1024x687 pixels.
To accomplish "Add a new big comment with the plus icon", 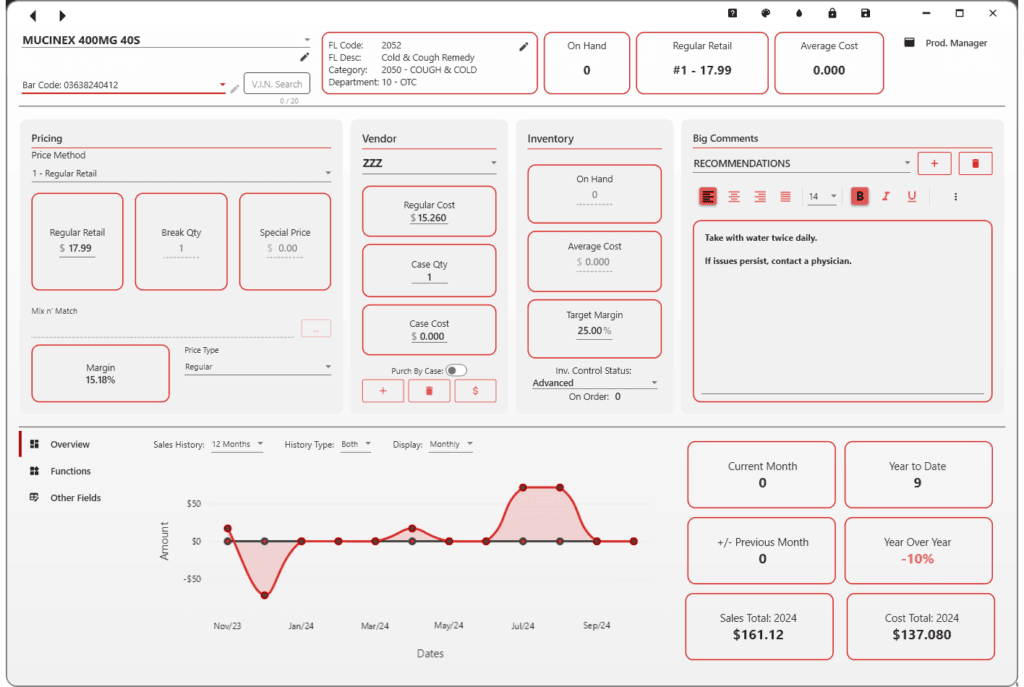I will point(934,163).
